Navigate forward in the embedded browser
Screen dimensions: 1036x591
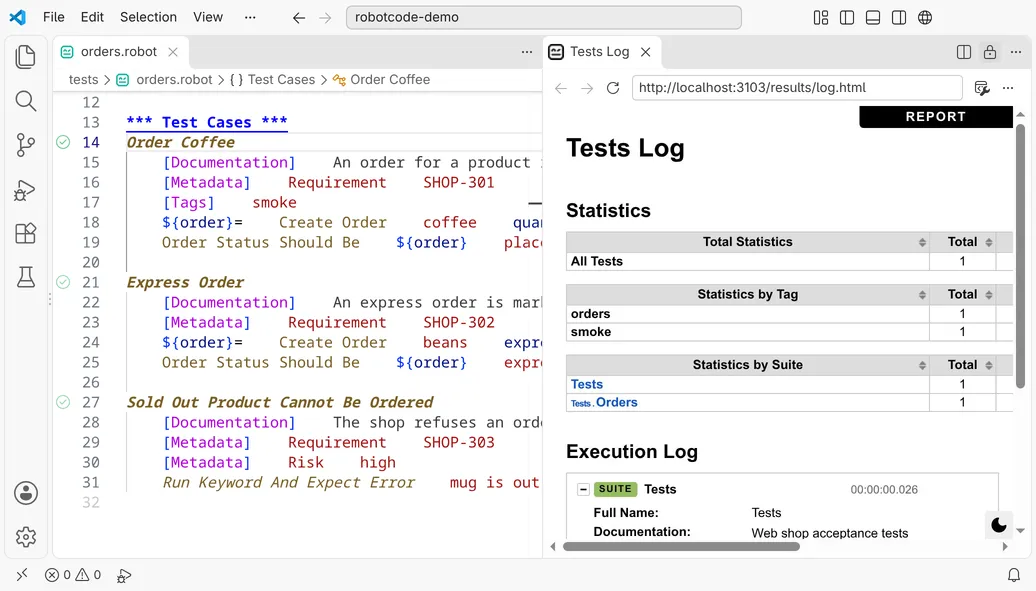point(587,88)
